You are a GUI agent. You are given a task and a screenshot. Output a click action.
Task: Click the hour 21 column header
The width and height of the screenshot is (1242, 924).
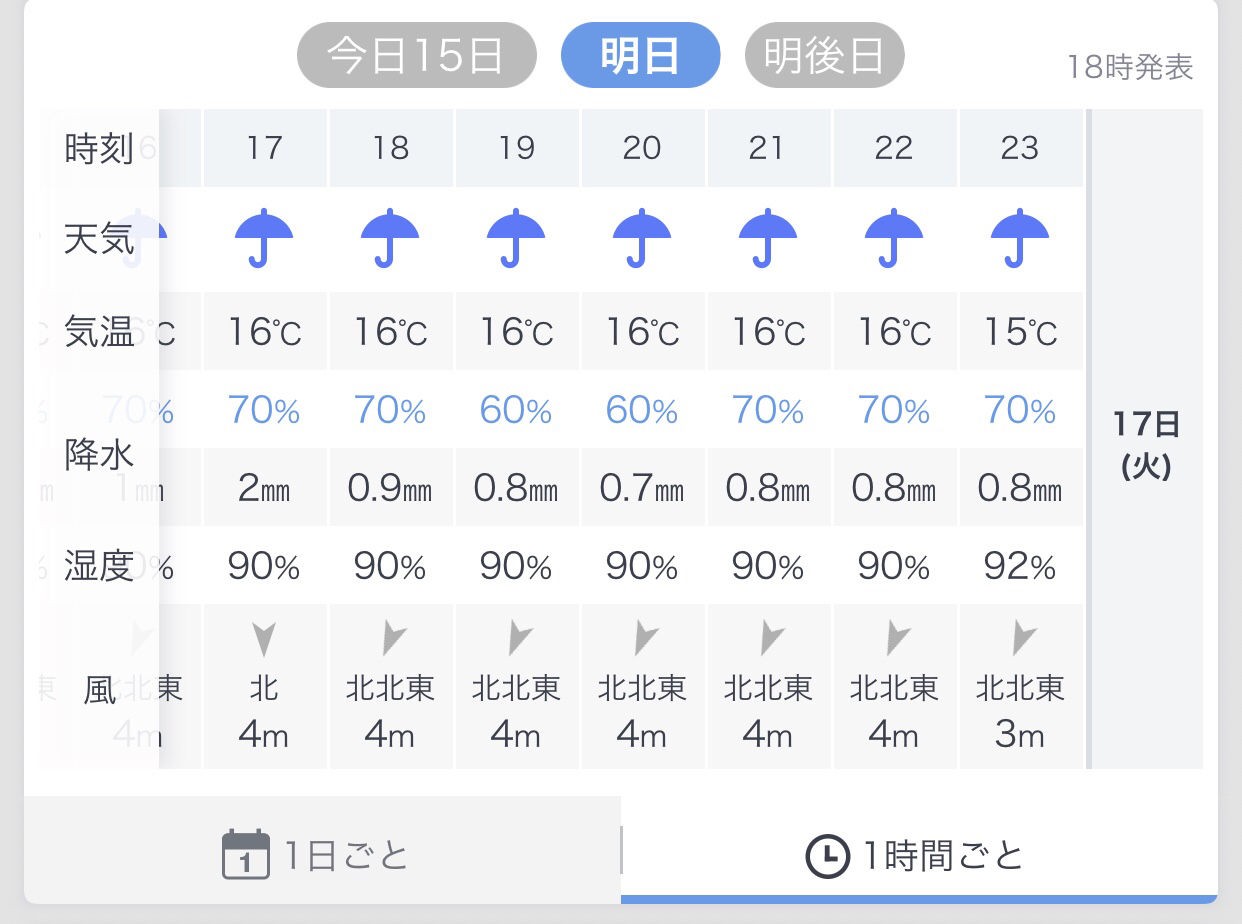[768, 148]
